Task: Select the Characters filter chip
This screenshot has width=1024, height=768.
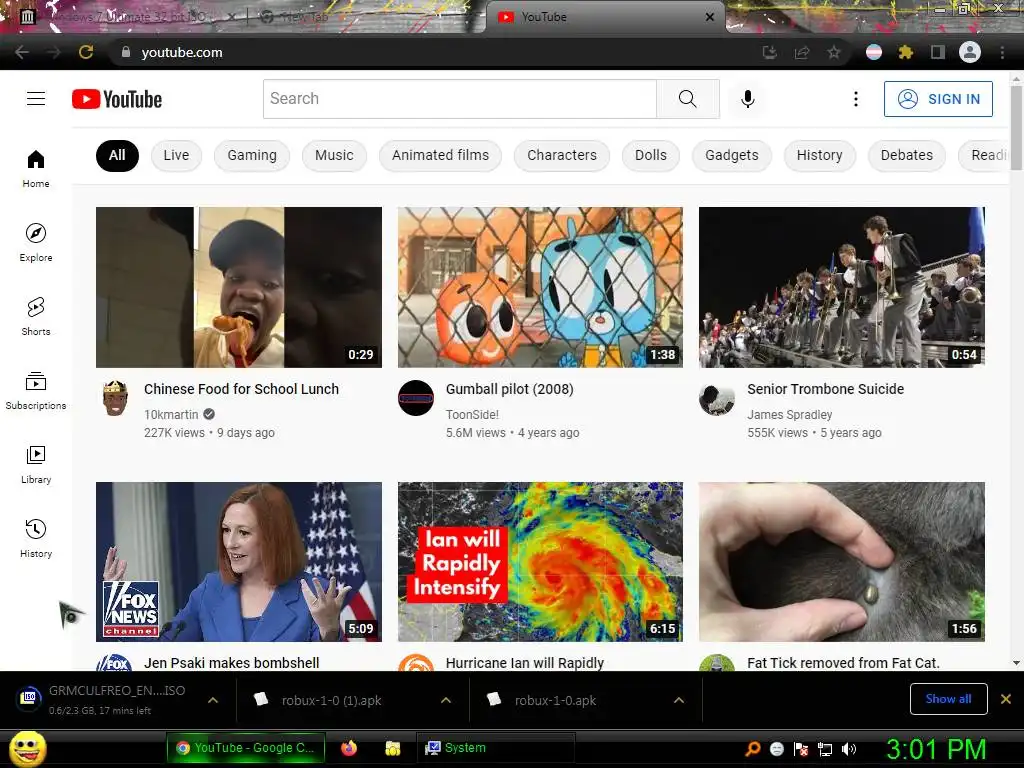Action: pos(562,155)
